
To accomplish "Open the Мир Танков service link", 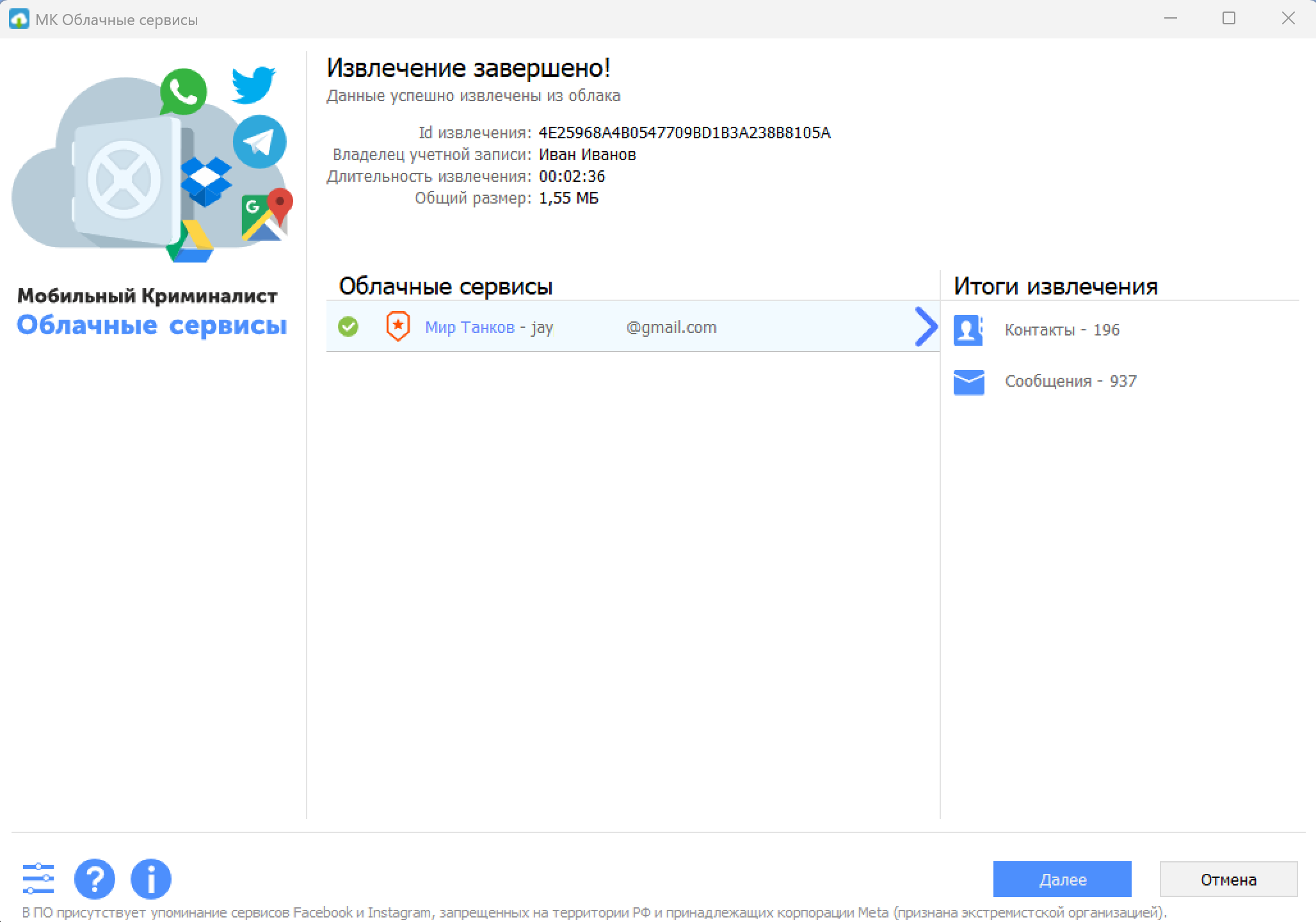I will coord(469,327).
